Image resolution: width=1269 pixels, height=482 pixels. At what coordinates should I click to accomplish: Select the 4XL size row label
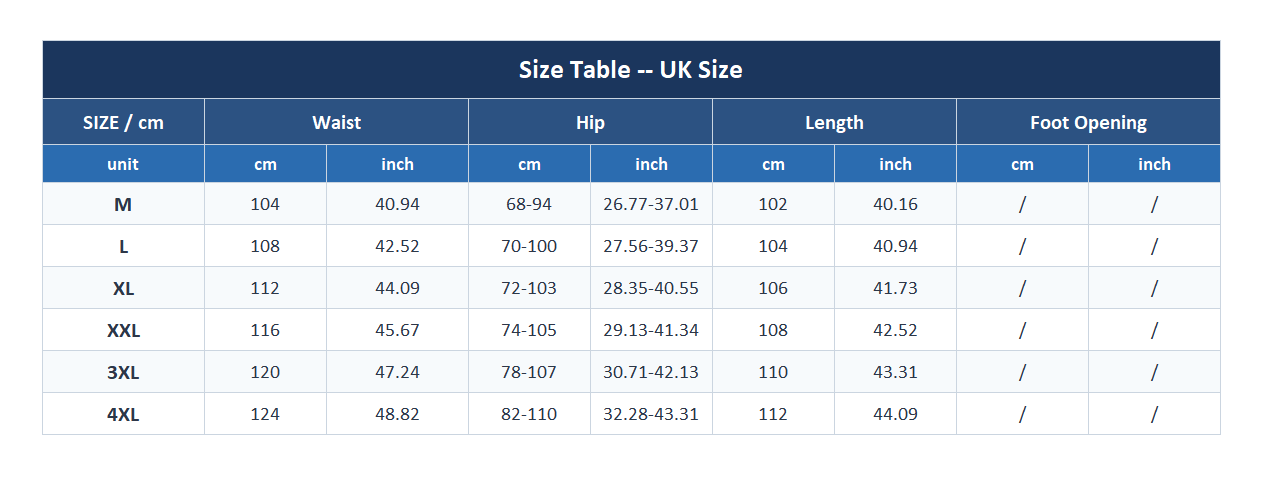123,414
